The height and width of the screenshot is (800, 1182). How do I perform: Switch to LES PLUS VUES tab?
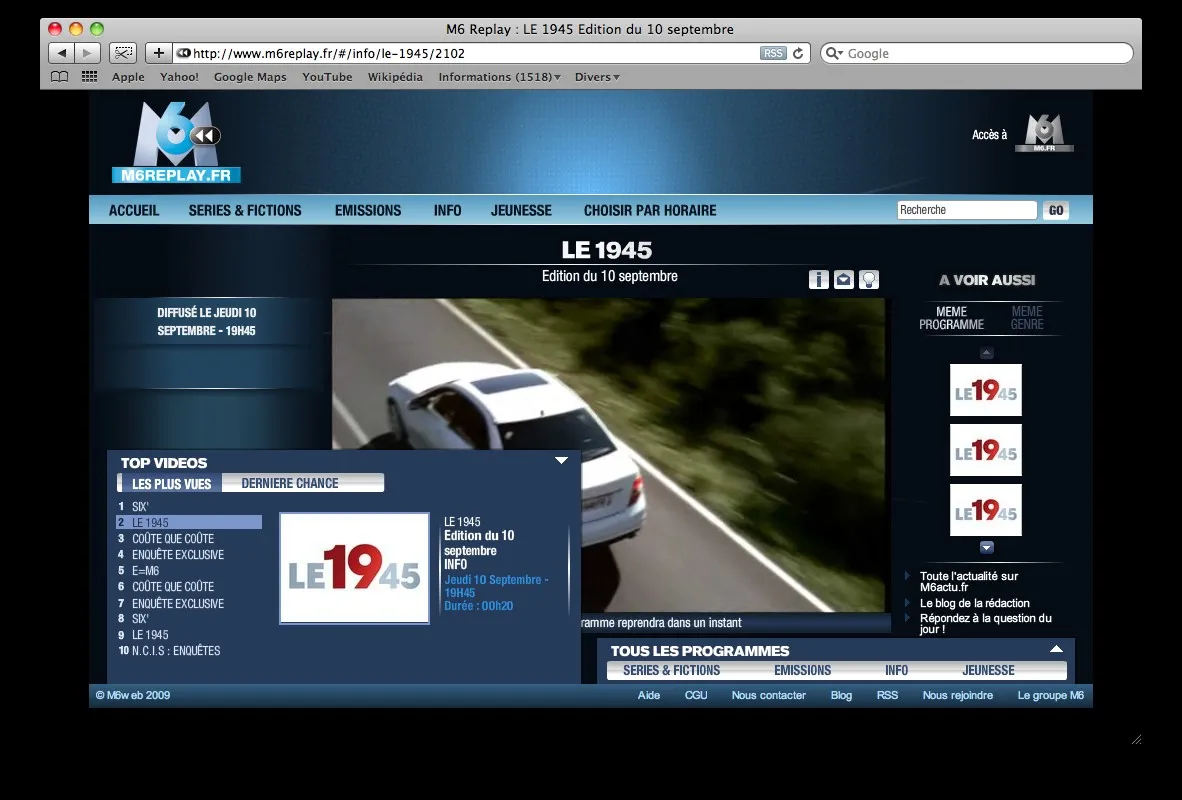click(171, 483)
